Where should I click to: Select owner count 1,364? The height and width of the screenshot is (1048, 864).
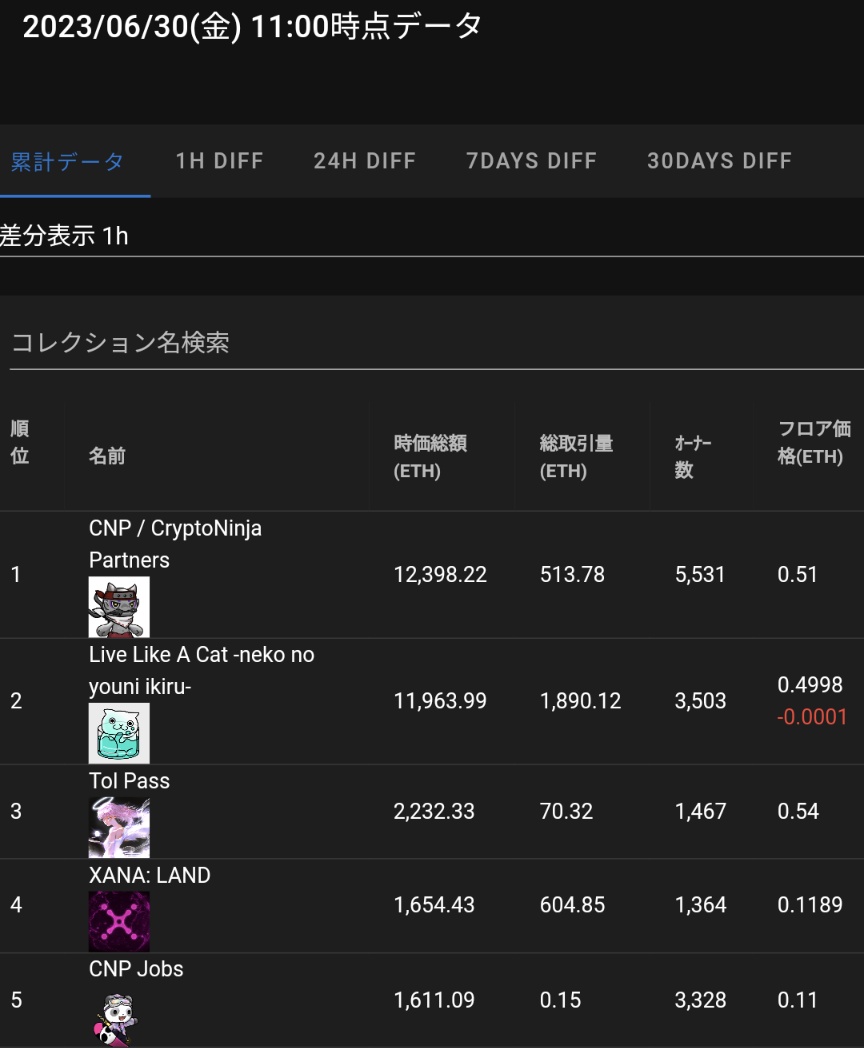tap(700, 904)
